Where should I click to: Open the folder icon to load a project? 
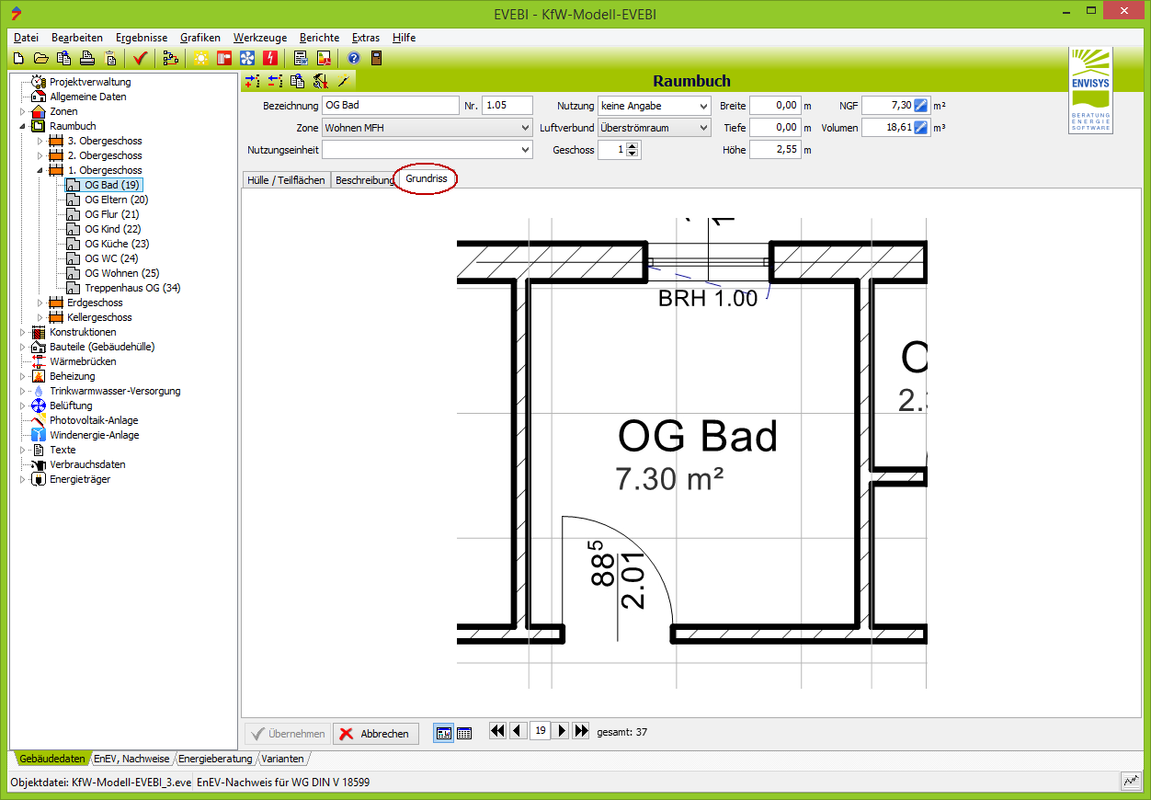pos(41,58)
